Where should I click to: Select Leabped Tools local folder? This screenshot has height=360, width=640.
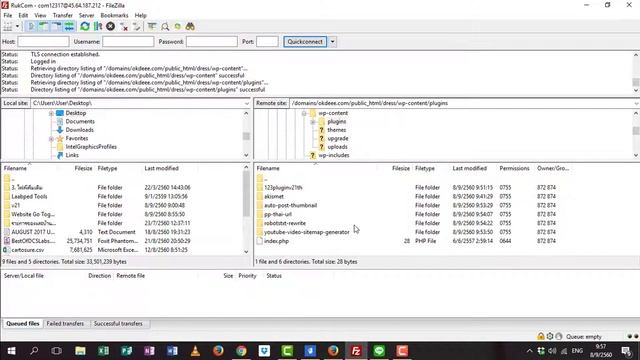(x=29, y=197)
